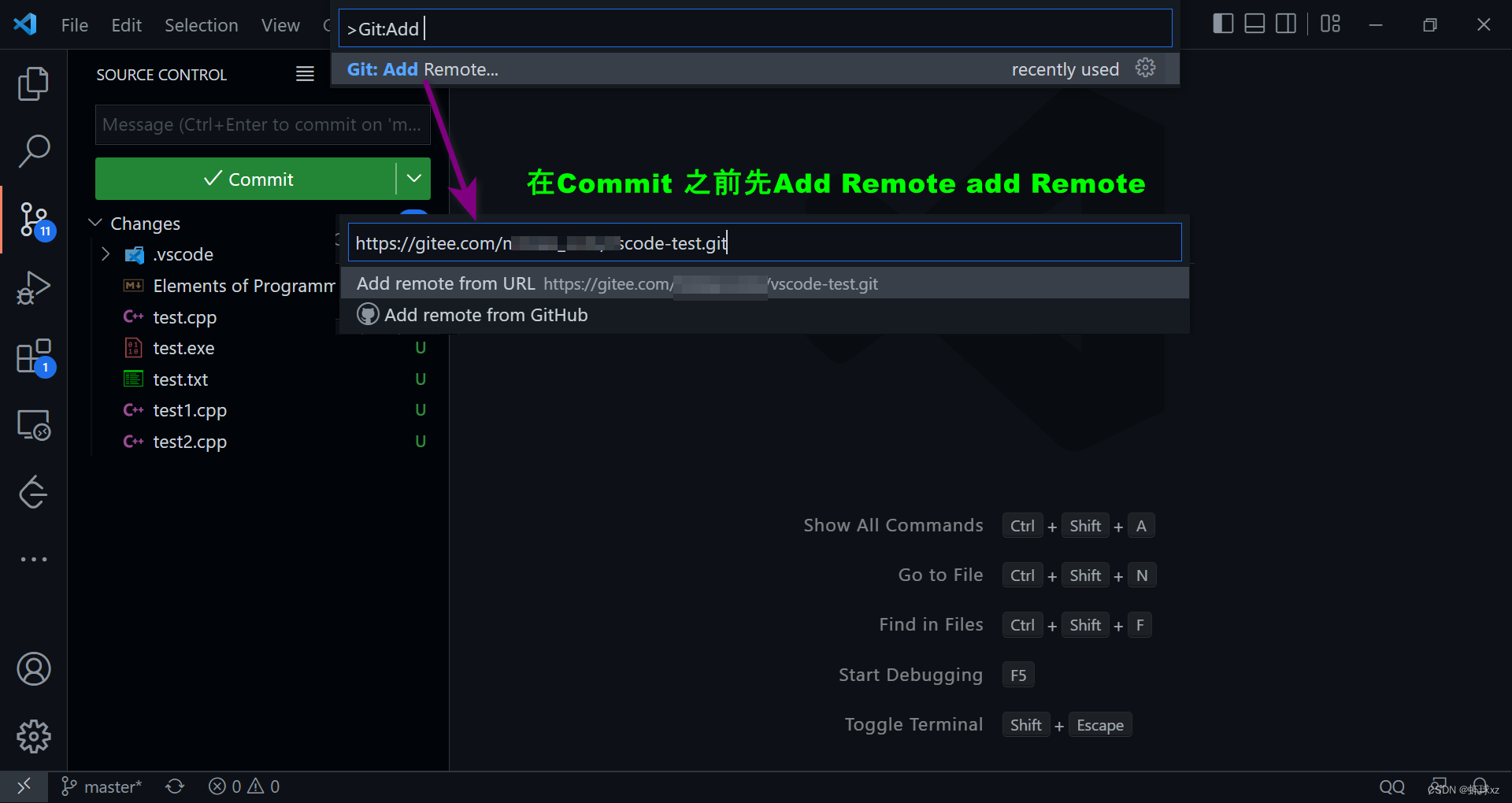The image size is (1512, 803).
Task: Click QQ item in status bar
Action: pos(1392,786)
